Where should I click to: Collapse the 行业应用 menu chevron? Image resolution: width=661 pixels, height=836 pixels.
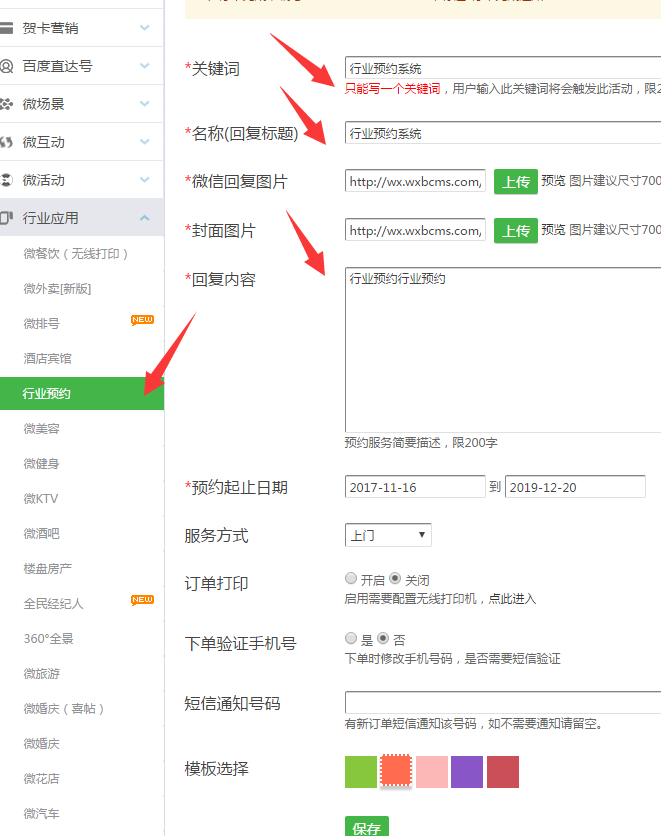(144, 218)
